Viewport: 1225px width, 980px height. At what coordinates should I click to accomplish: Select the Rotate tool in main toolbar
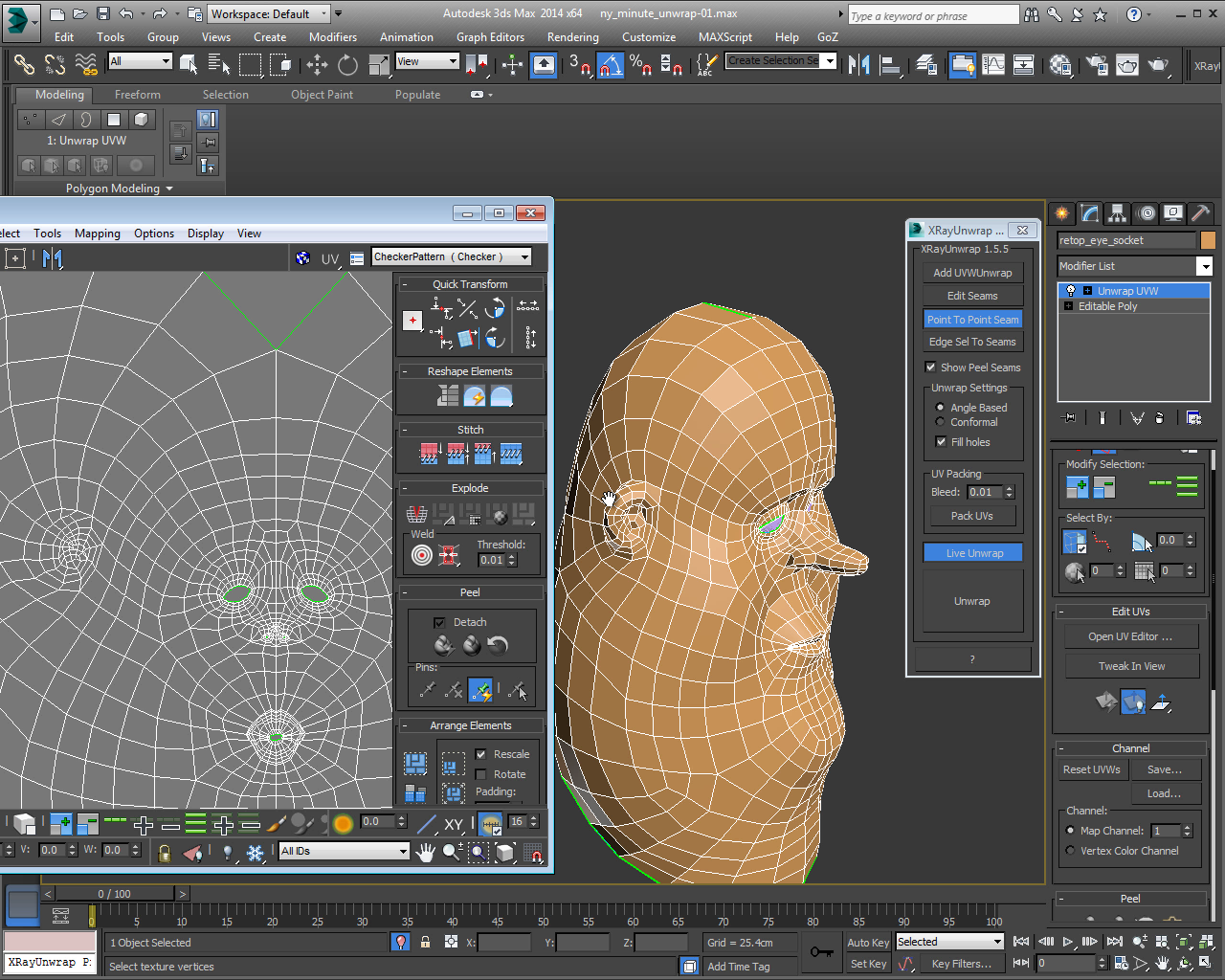[x=347, y=65]
